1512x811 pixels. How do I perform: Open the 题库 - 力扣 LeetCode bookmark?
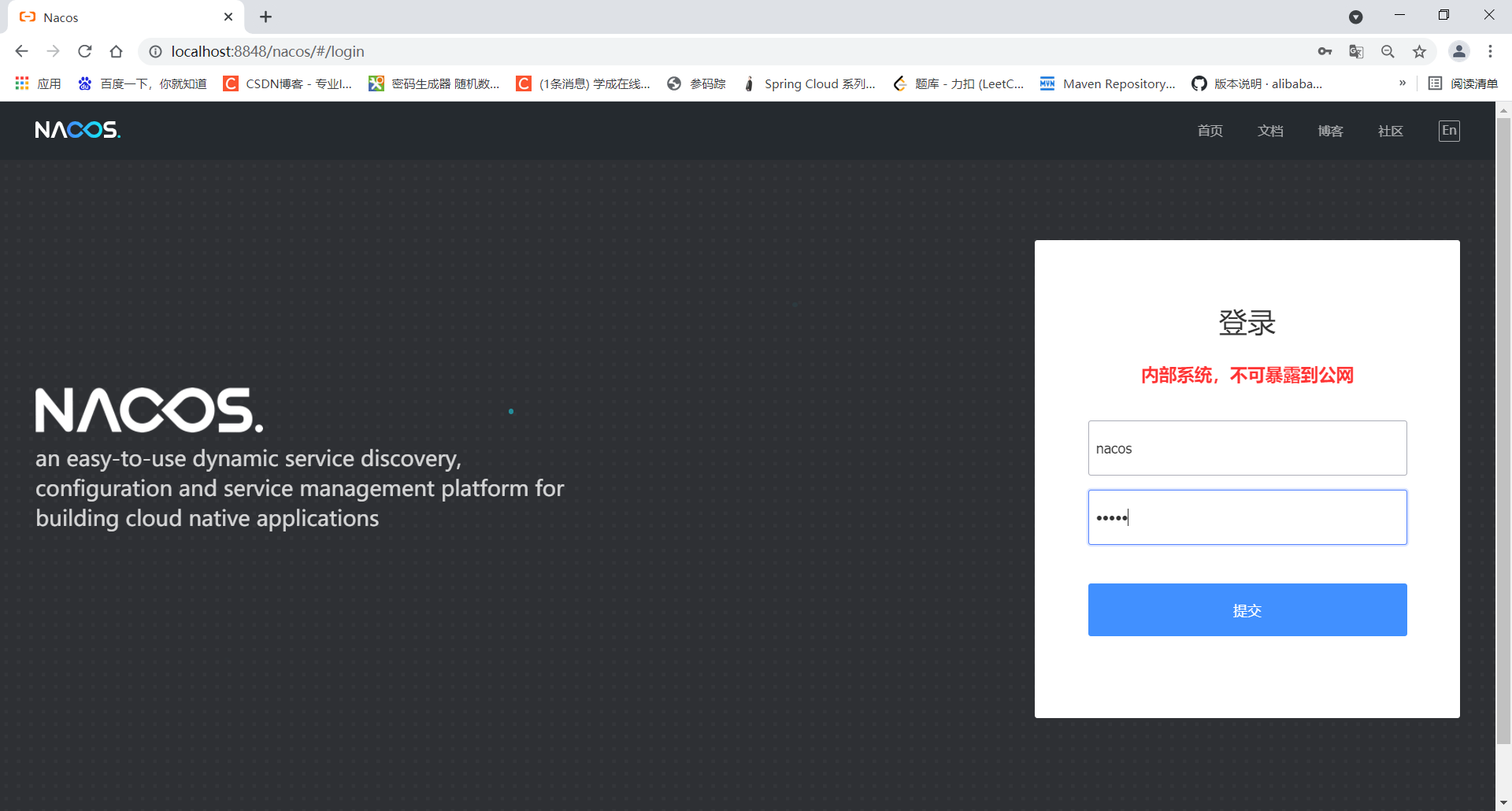click(958, 83)
